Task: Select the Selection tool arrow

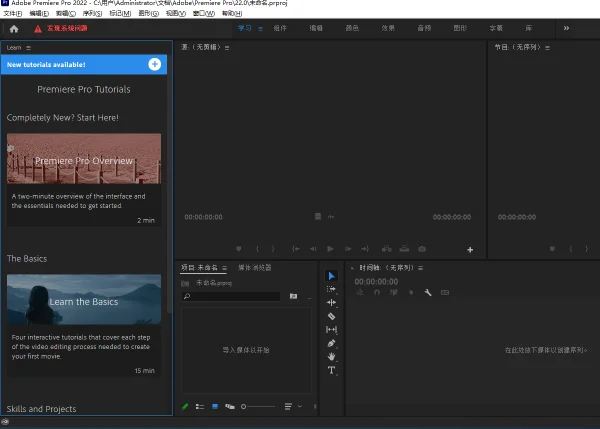Action: 331,276
